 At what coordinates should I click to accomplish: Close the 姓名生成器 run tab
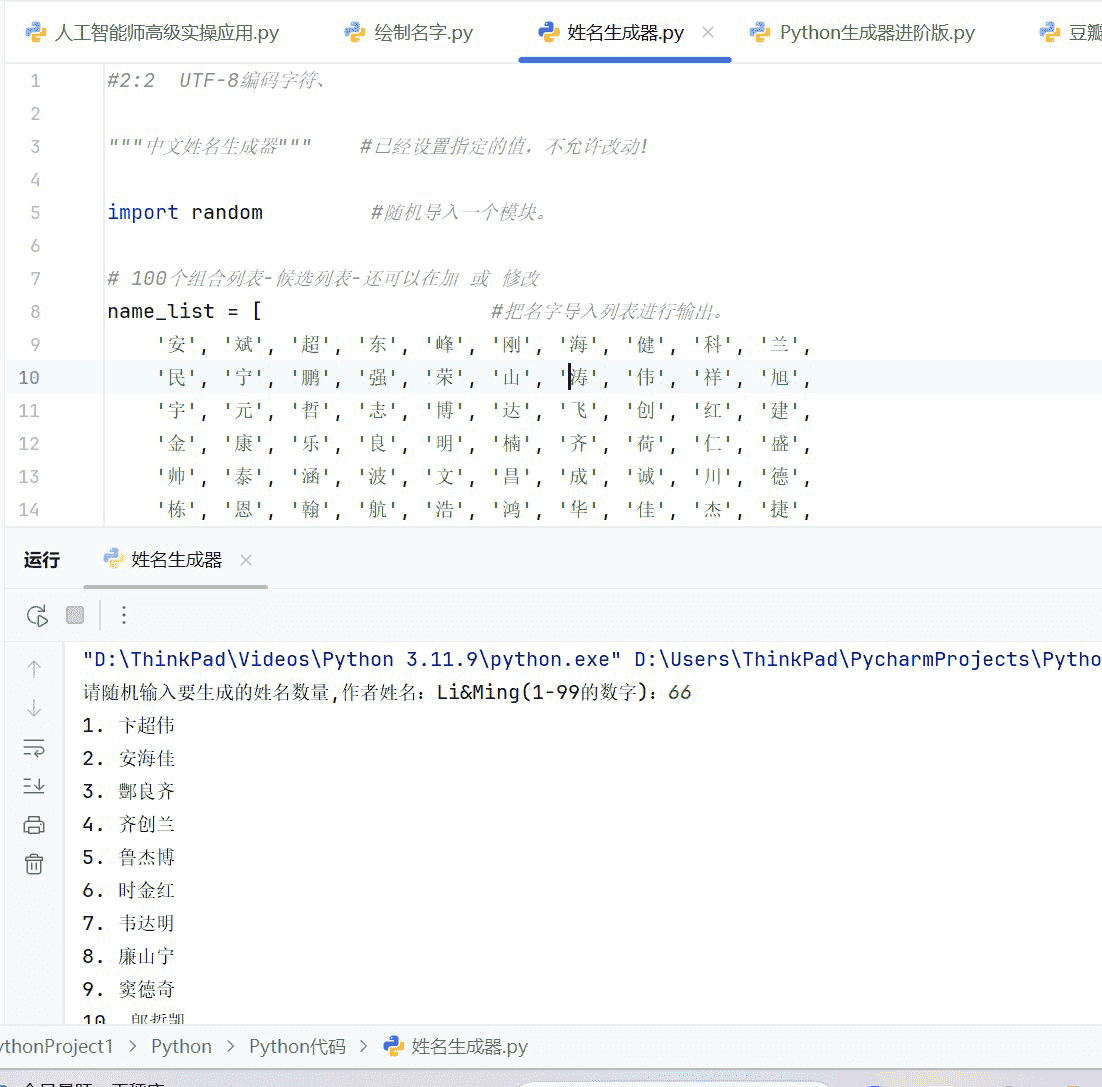[x=246, y=560]
